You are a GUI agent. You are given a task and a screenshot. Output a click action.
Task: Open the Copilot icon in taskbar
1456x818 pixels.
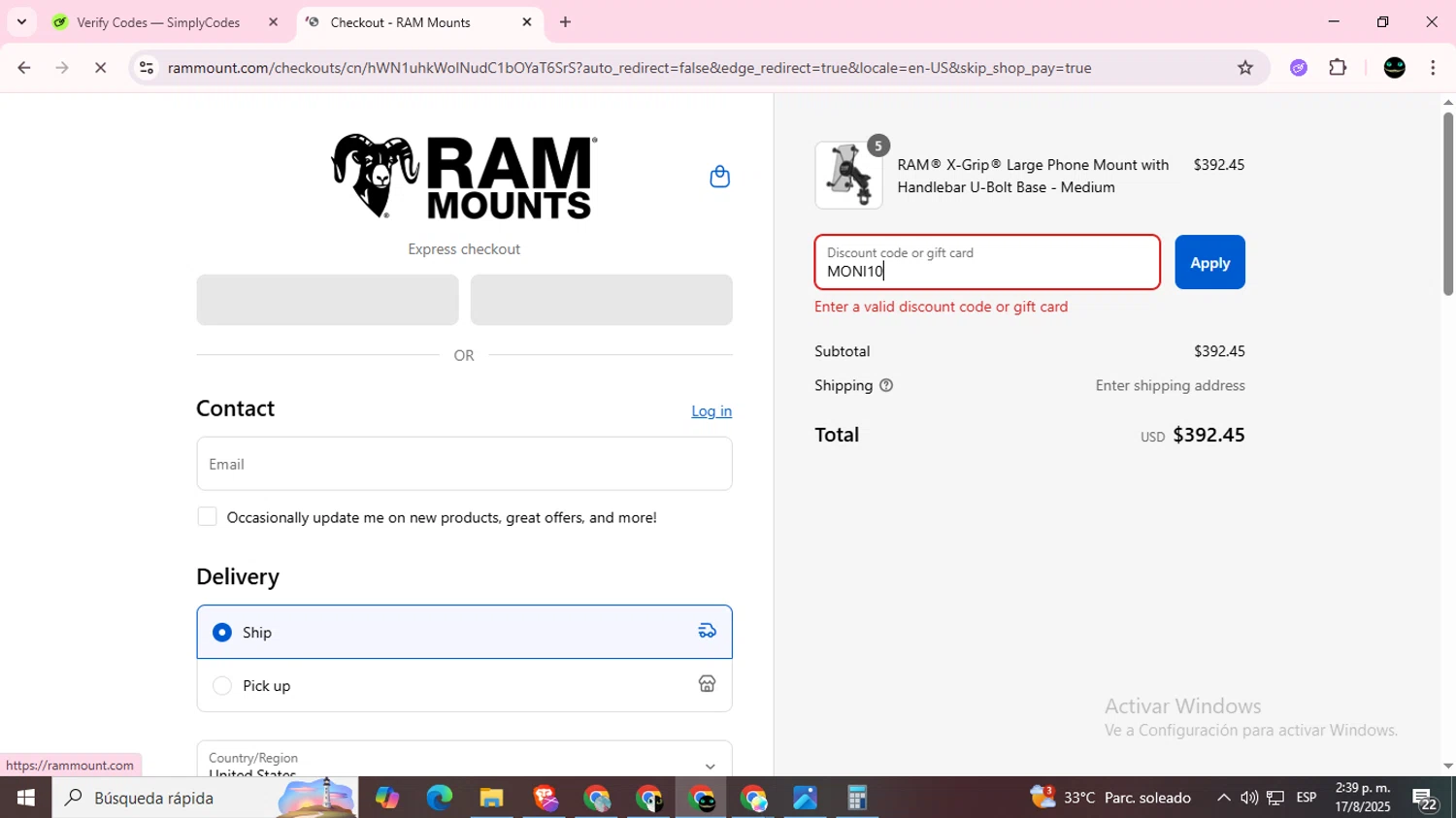pyautogui.click(x=386, y=798)
